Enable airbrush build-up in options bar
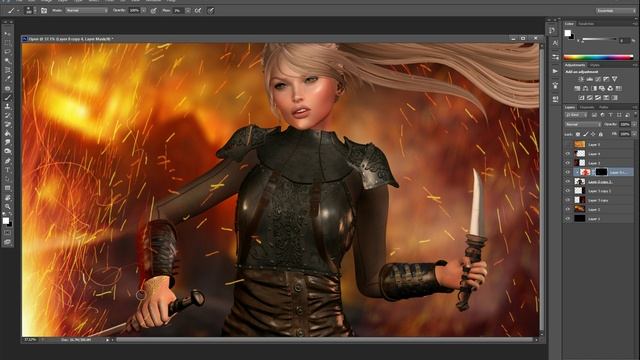This screenshot has width=640, height=360. tap(198, 11)
